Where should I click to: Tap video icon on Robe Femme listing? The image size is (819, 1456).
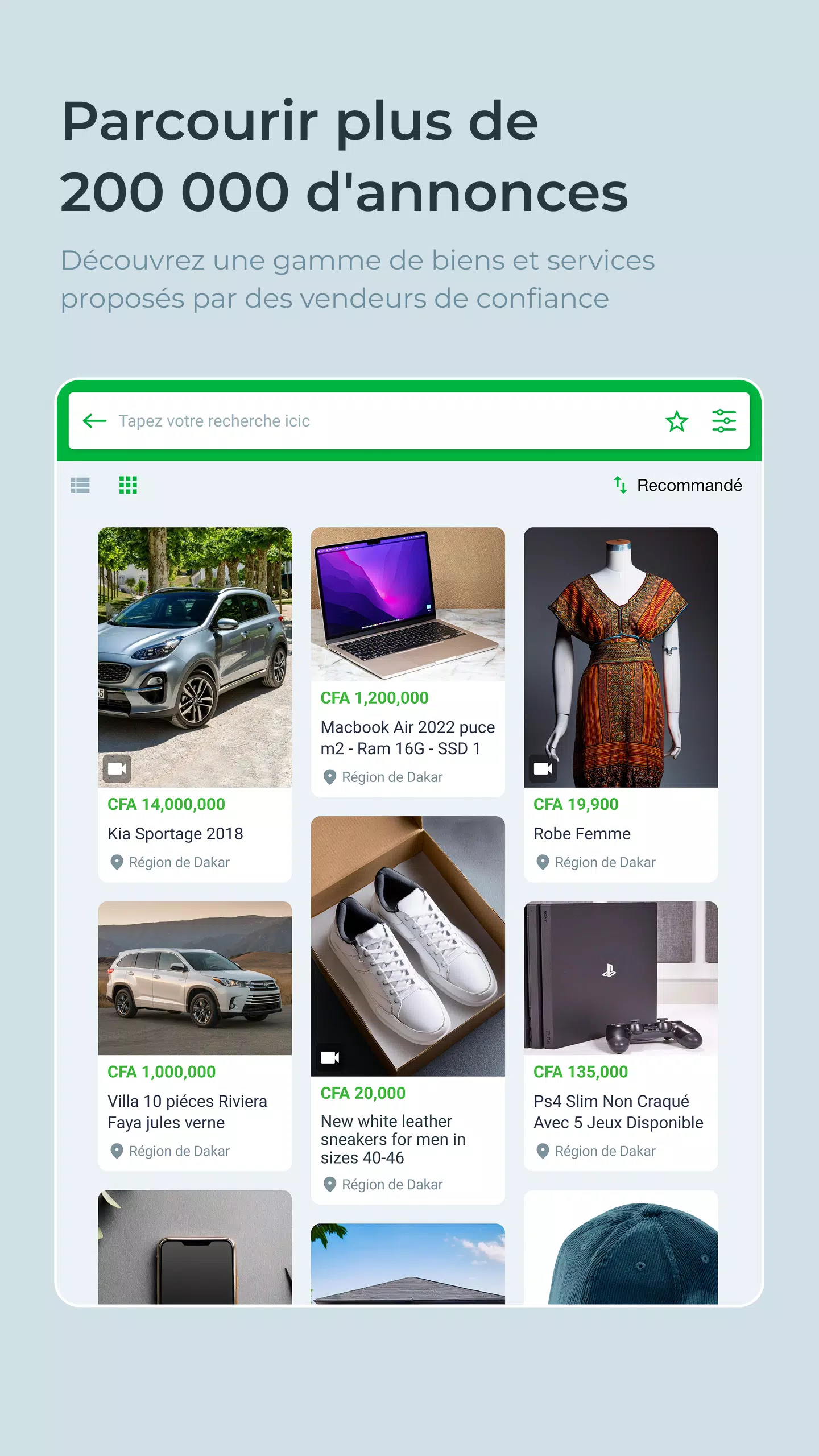pyautogui.click(x=543, y=769)
